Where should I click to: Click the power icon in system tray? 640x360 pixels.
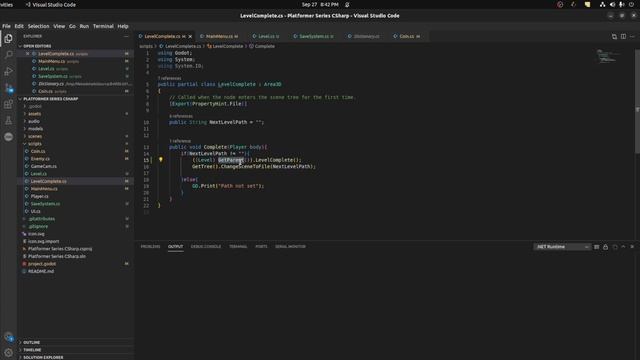[x=631, y=4]
